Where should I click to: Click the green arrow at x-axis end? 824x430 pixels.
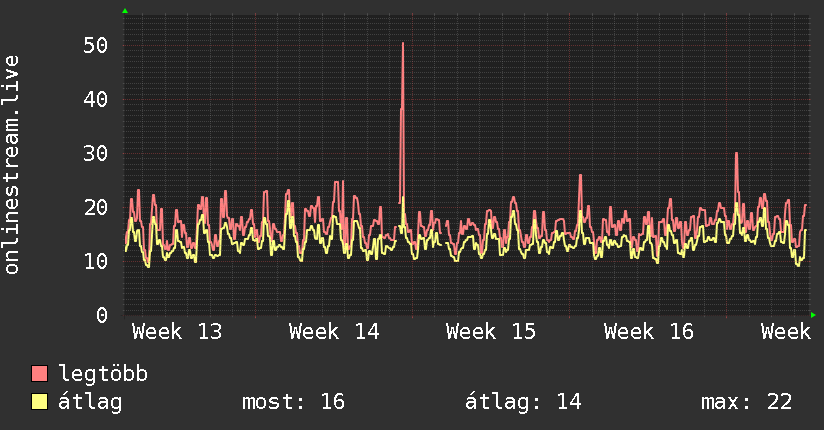pos(813,315)
